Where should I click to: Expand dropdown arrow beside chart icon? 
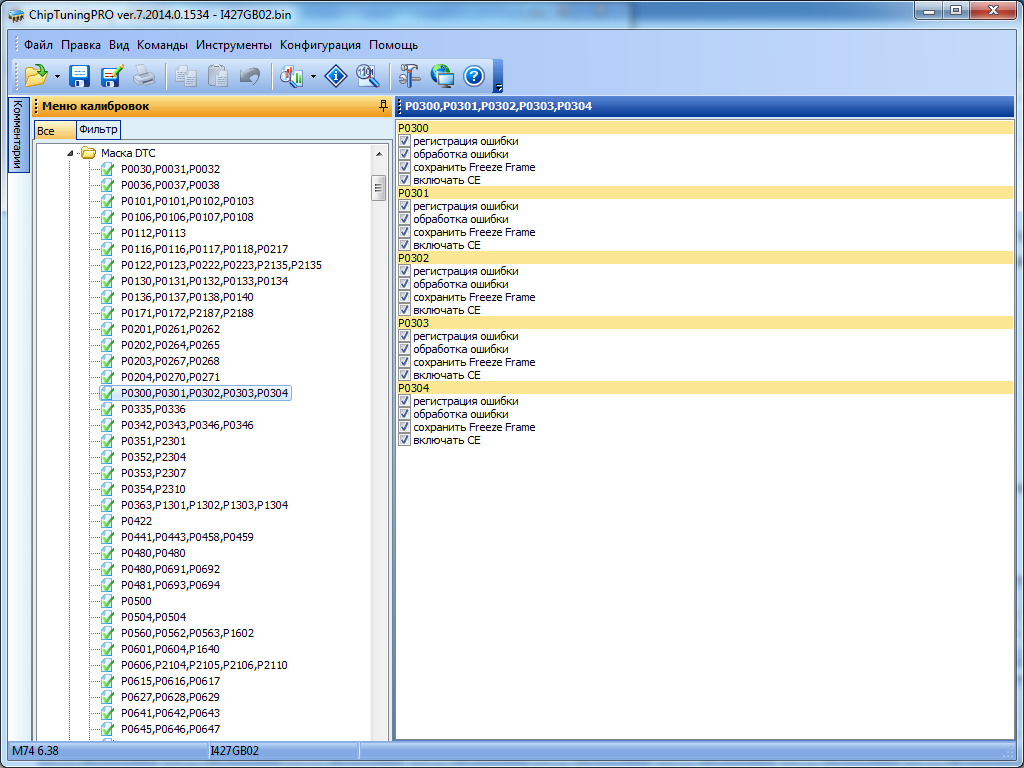coord(313,76)
